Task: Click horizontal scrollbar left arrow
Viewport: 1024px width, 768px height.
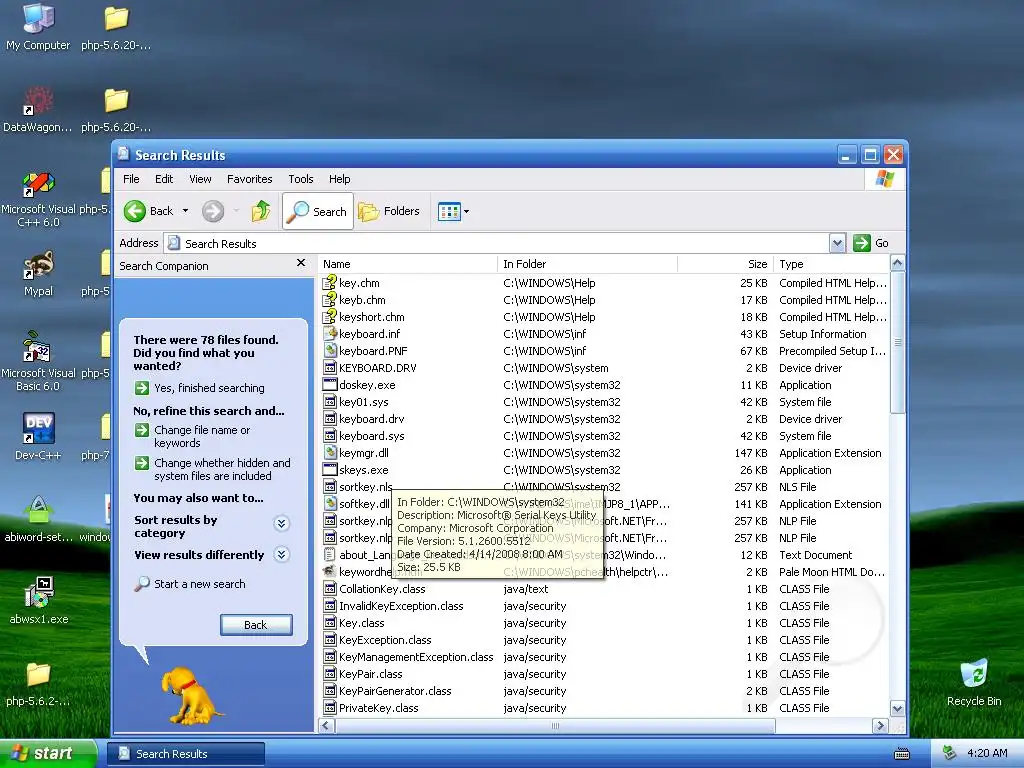Action: coord(327,726)
